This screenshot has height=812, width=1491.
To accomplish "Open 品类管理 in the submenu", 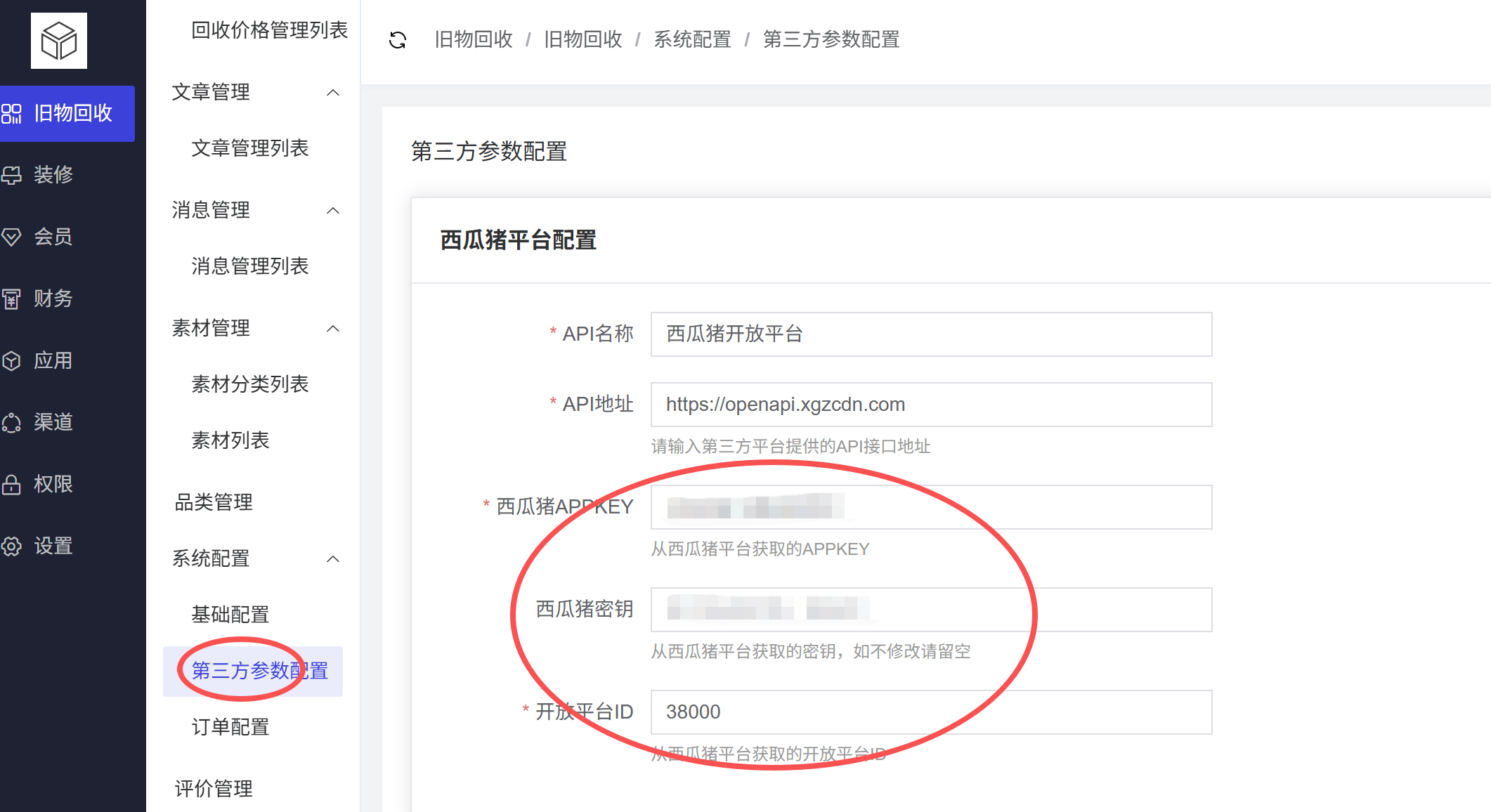I will click(x=214, y=502).
